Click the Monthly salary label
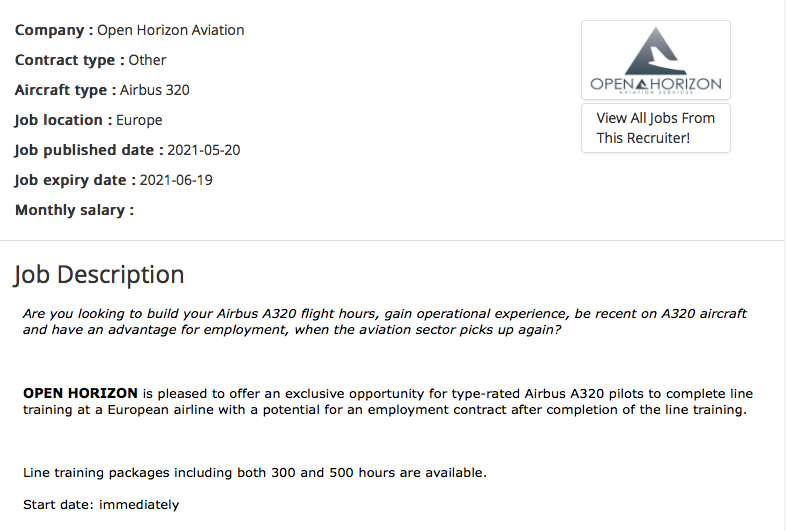This screenshot has width=786, height=531. click(74, 210)
